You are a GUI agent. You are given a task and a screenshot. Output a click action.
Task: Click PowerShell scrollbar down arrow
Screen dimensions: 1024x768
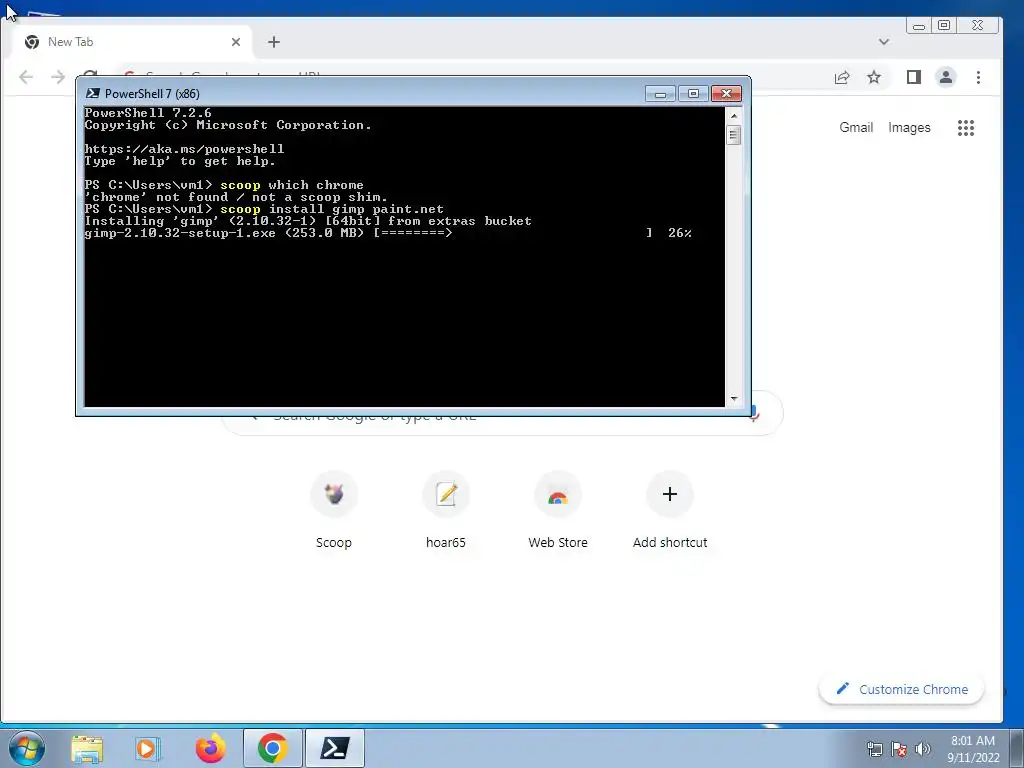734,398
